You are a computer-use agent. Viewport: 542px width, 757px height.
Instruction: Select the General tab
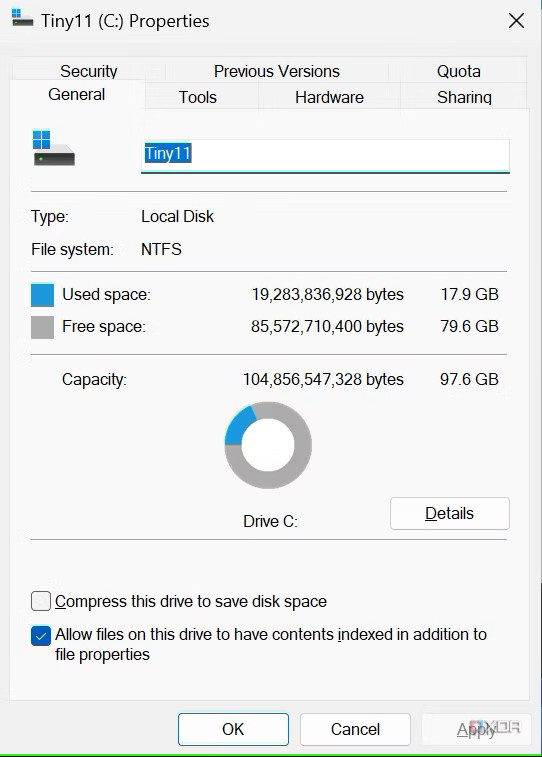point(77,95)
